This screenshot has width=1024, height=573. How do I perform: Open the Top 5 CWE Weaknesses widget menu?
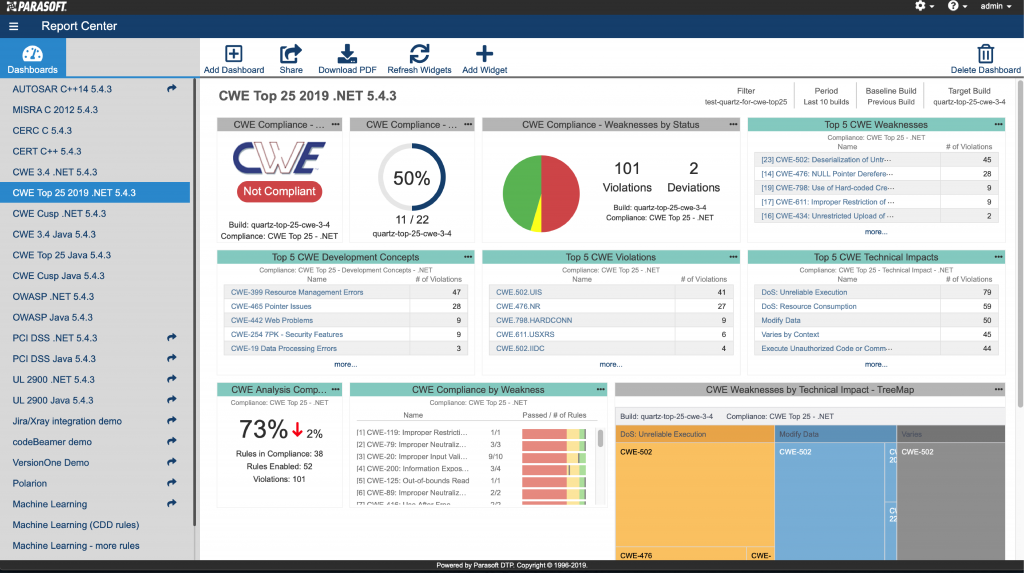coord(999,124)
